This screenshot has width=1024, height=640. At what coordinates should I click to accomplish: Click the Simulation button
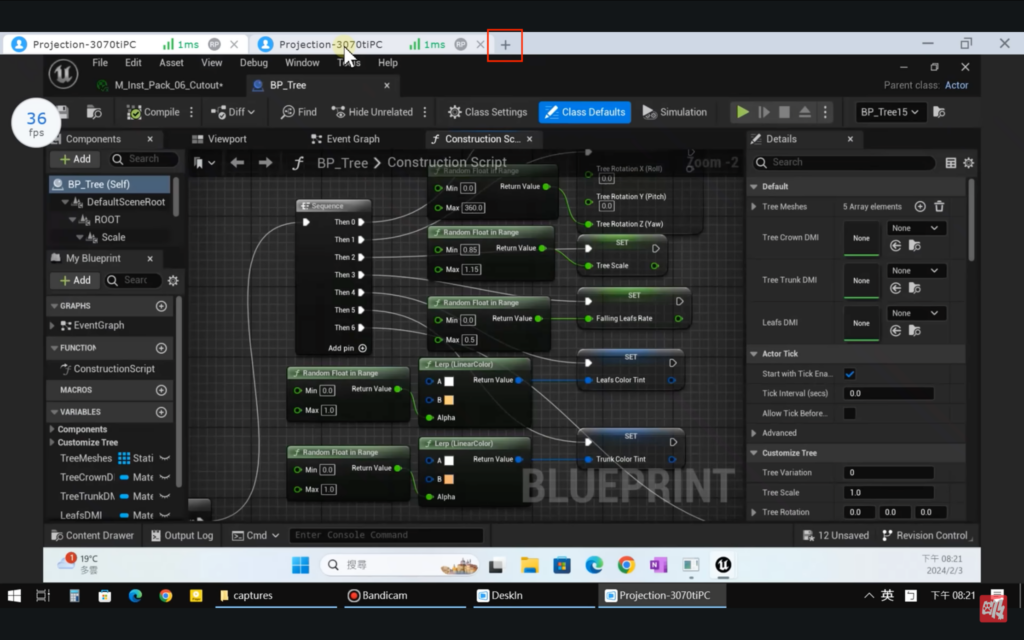(675, 112)
